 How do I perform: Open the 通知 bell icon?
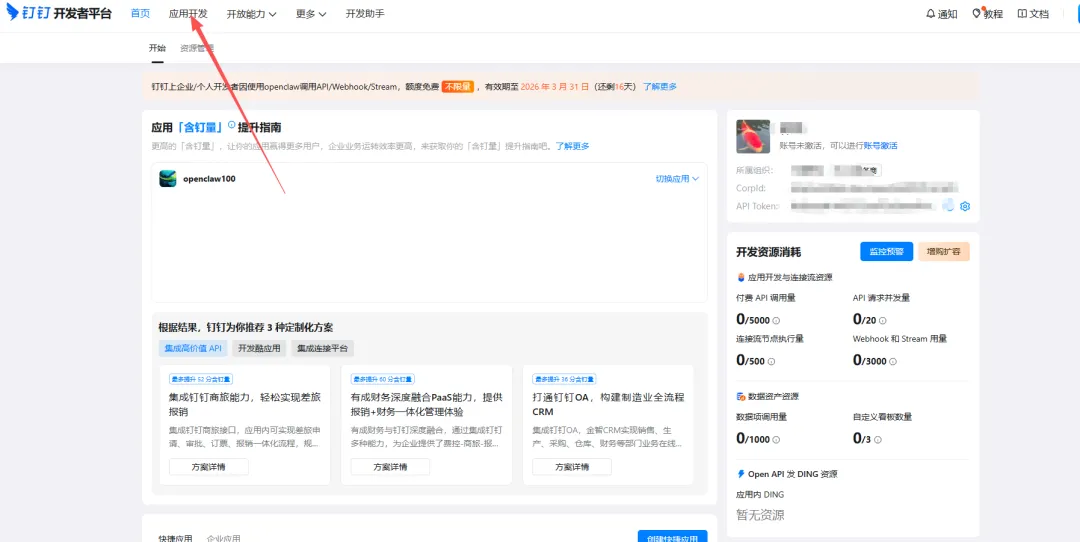[931, 14]
